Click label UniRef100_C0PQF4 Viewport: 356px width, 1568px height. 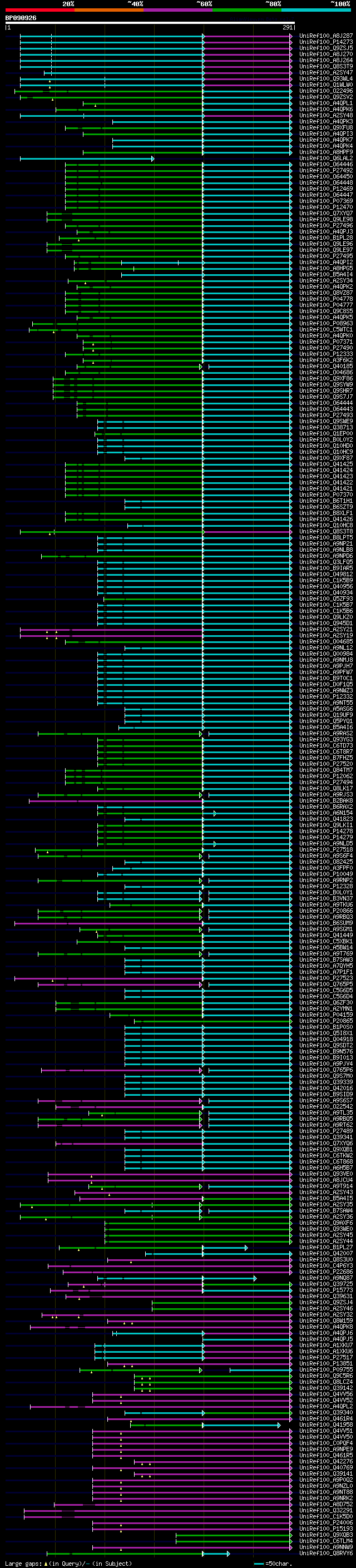[326, 1443]
